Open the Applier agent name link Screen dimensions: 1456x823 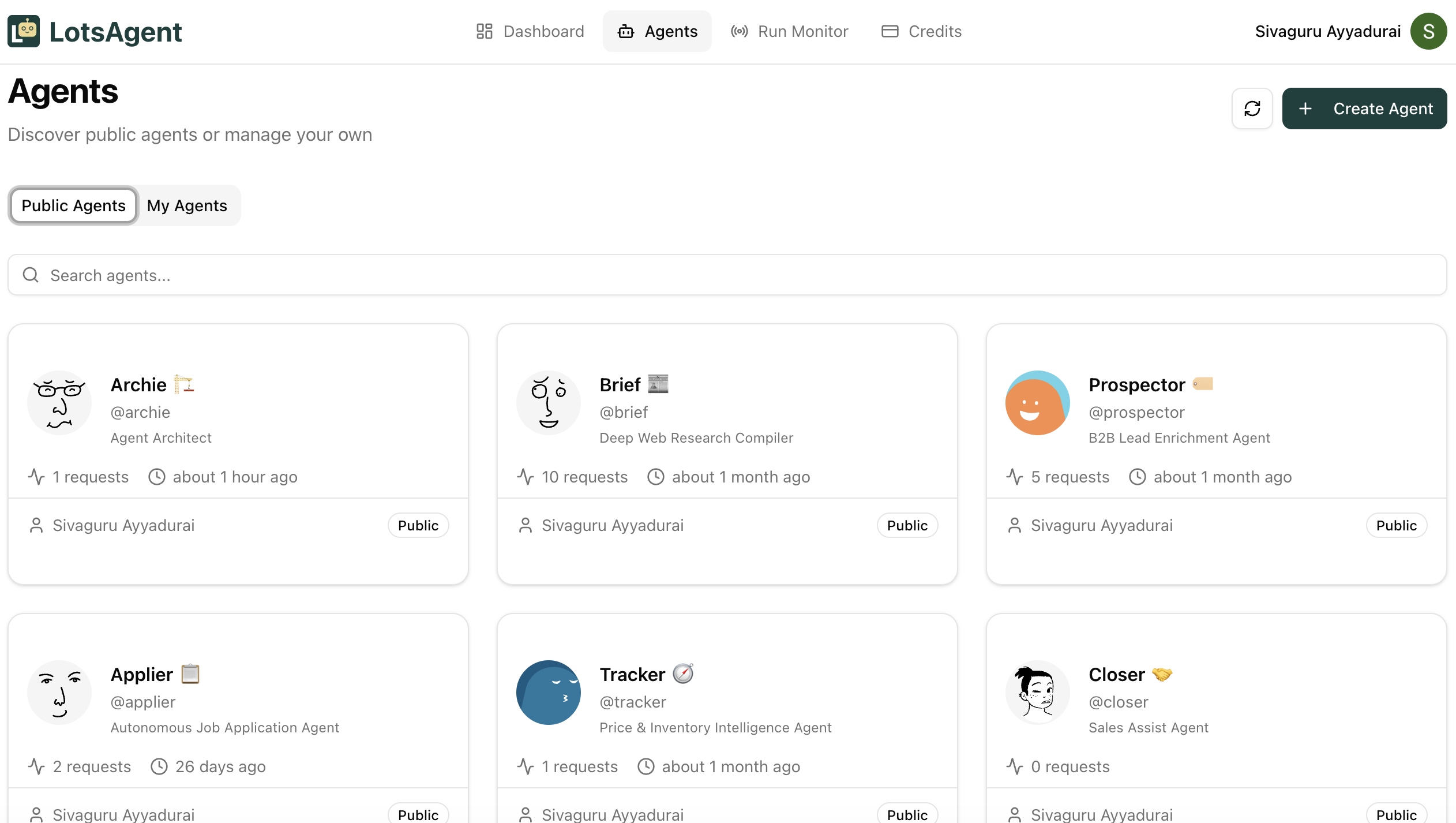click(141, 674)
